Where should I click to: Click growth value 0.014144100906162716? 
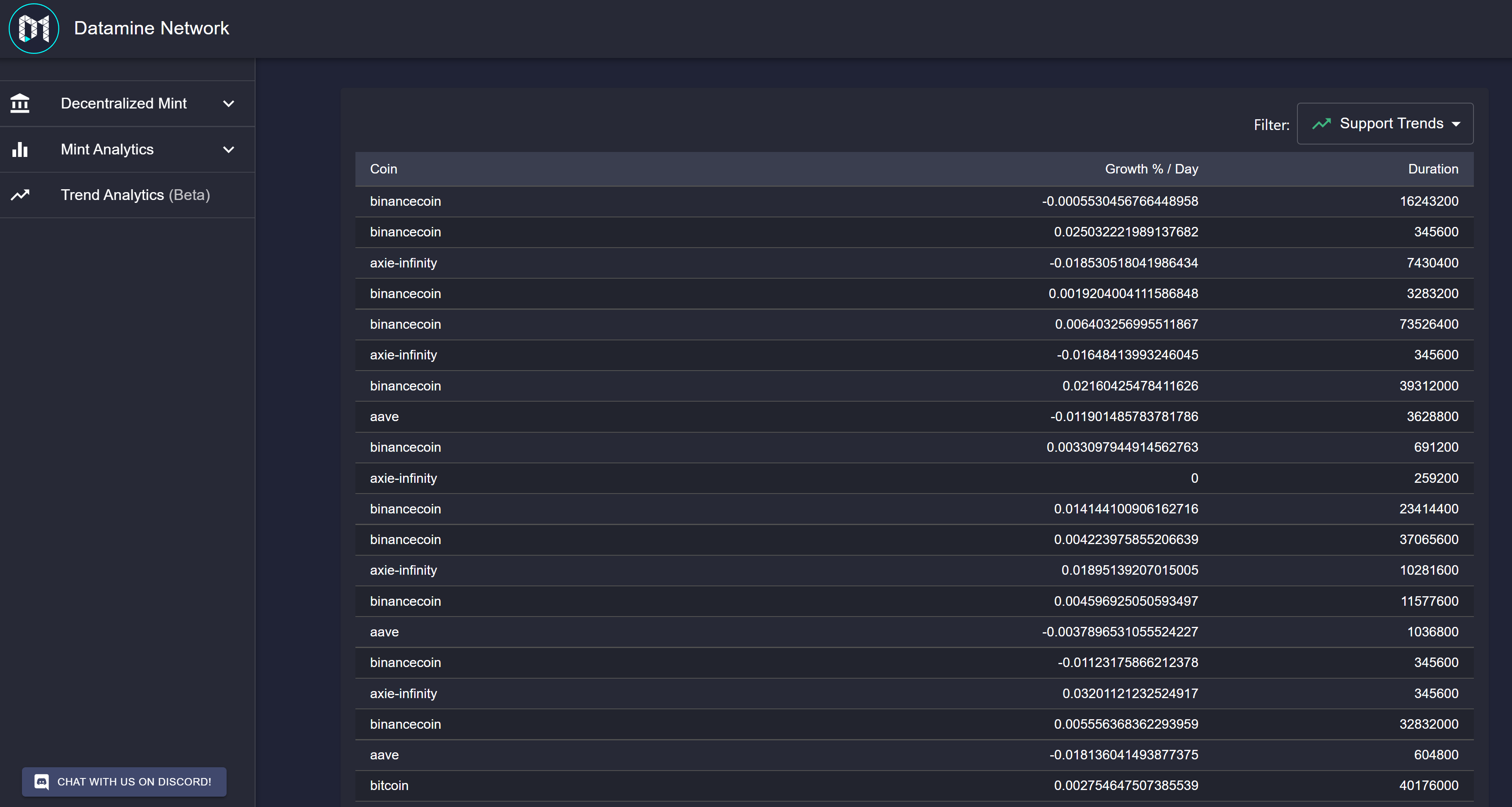click(1126, 509)
